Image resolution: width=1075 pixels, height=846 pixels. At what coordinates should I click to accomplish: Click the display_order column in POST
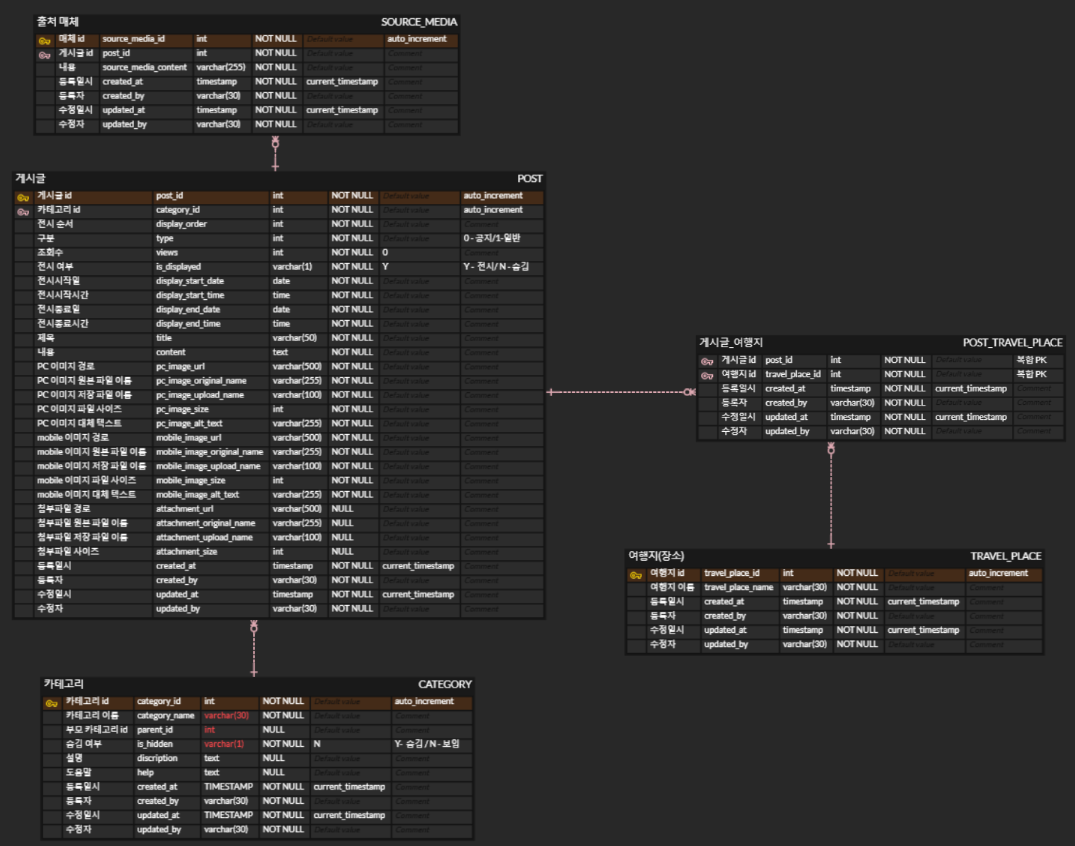(x=181, y=224)
